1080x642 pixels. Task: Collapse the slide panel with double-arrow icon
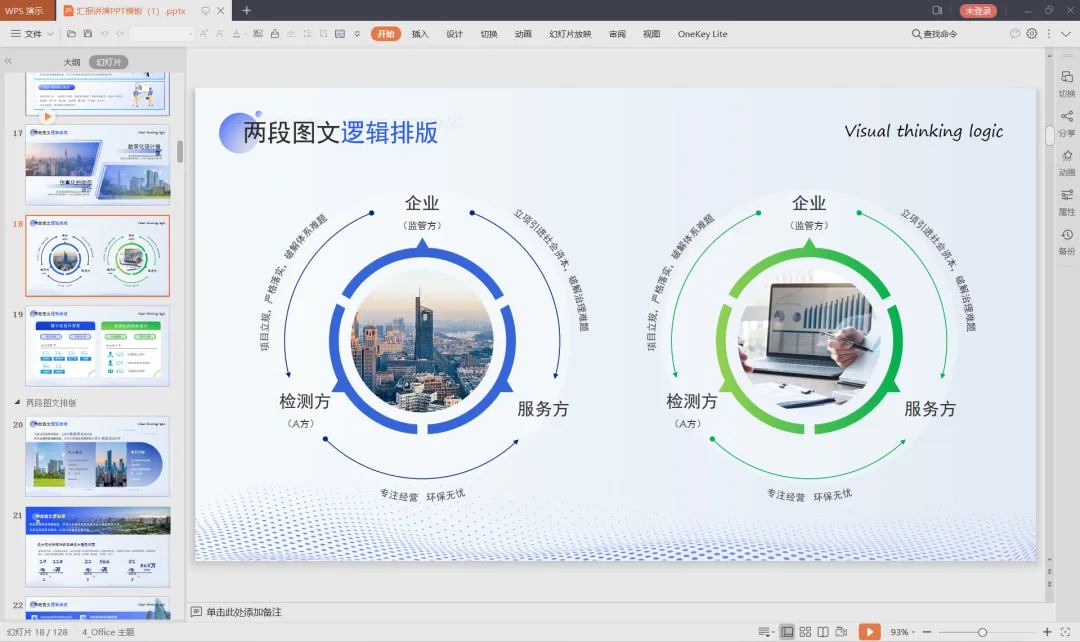(8, 61)
